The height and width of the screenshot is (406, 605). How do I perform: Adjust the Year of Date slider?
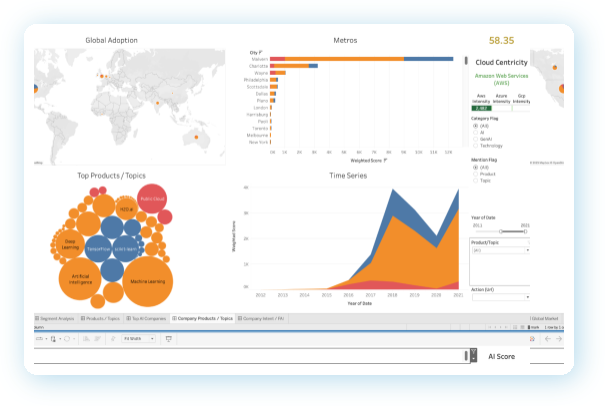[x=500, y=231]
